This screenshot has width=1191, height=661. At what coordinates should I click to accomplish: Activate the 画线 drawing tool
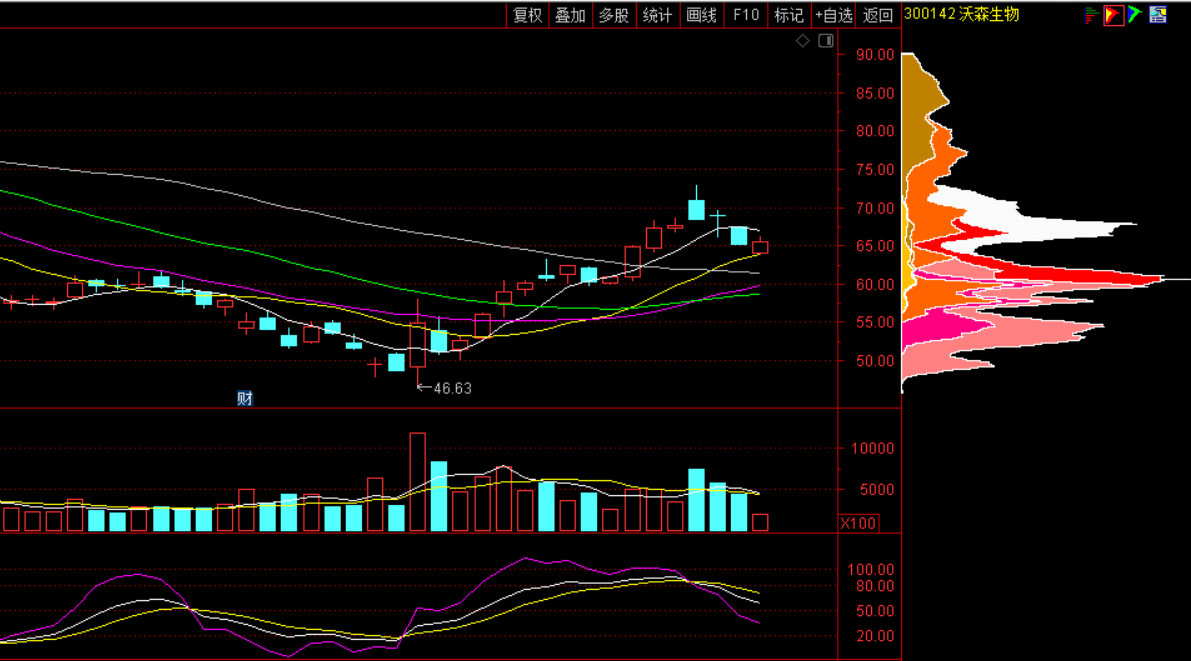(x=702, y=15)
